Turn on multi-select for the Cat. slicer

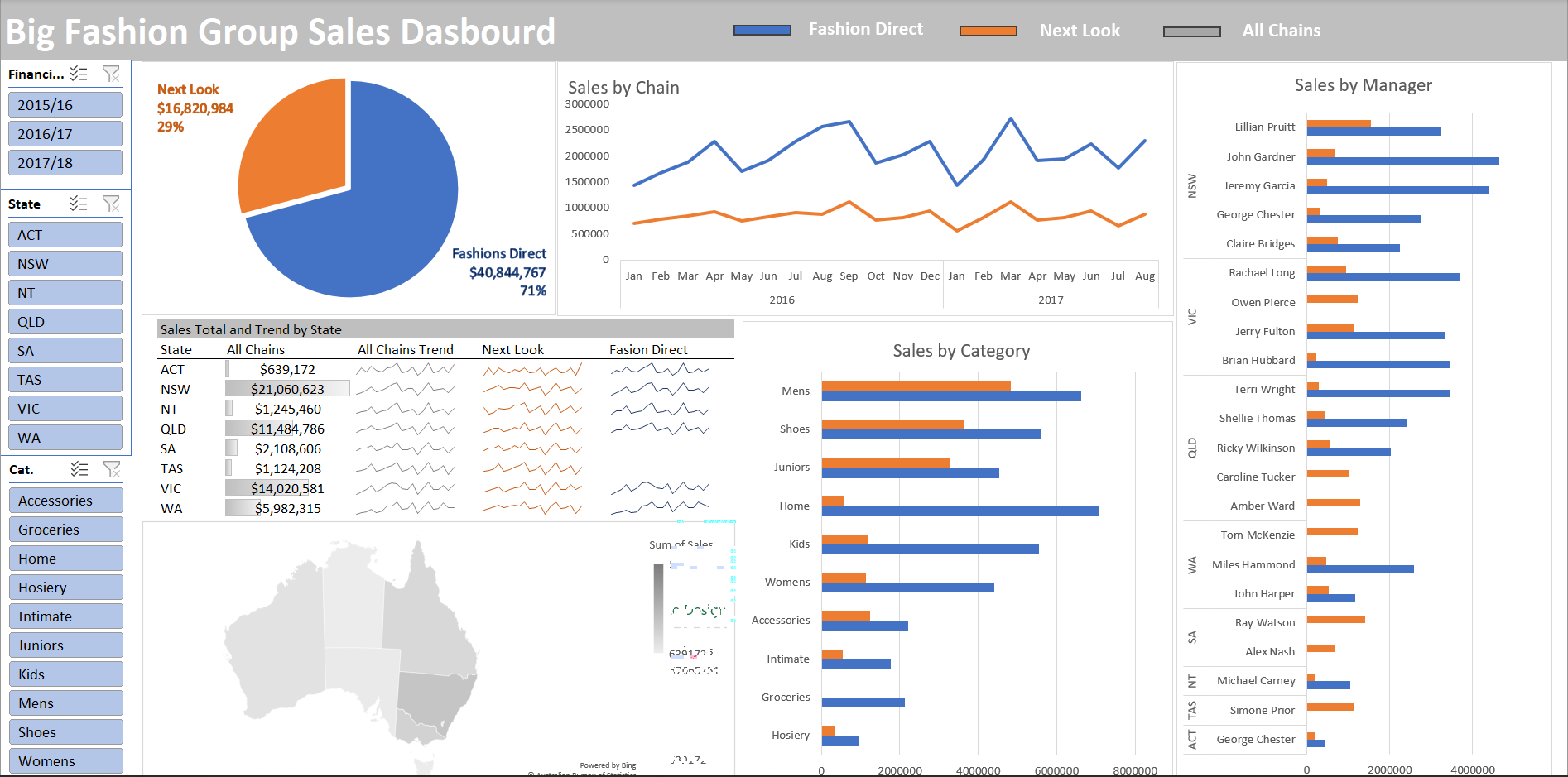(79, 469)
